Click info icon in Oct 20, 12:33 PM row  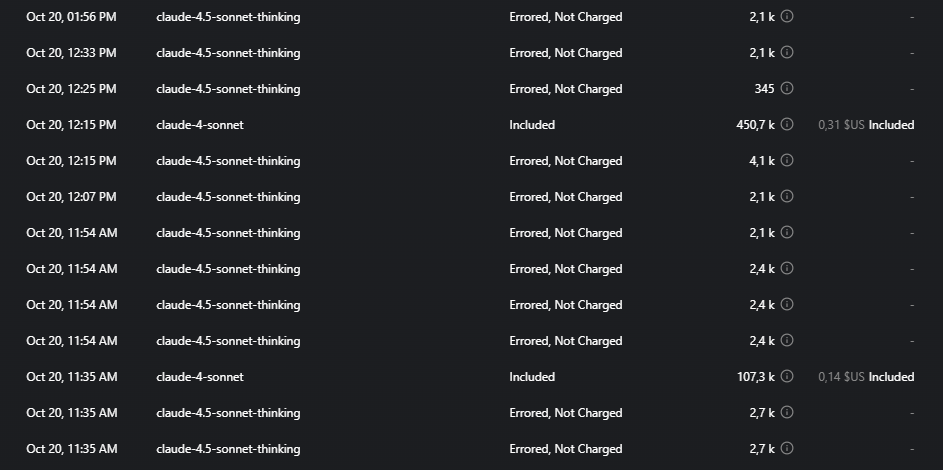(x=787, y=53)
